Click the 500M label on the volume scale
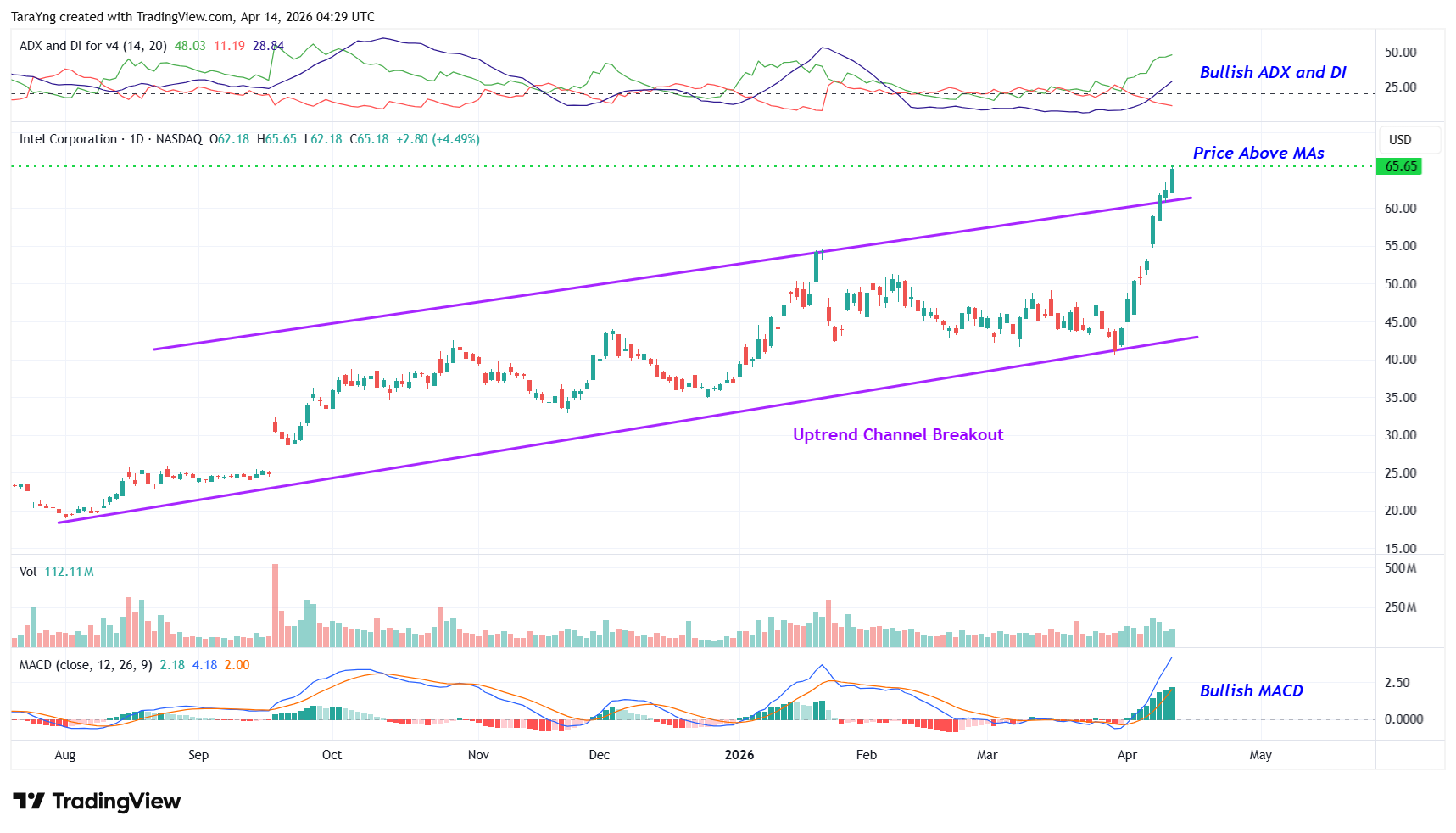1456x833 pixels. coord(1400,568)
